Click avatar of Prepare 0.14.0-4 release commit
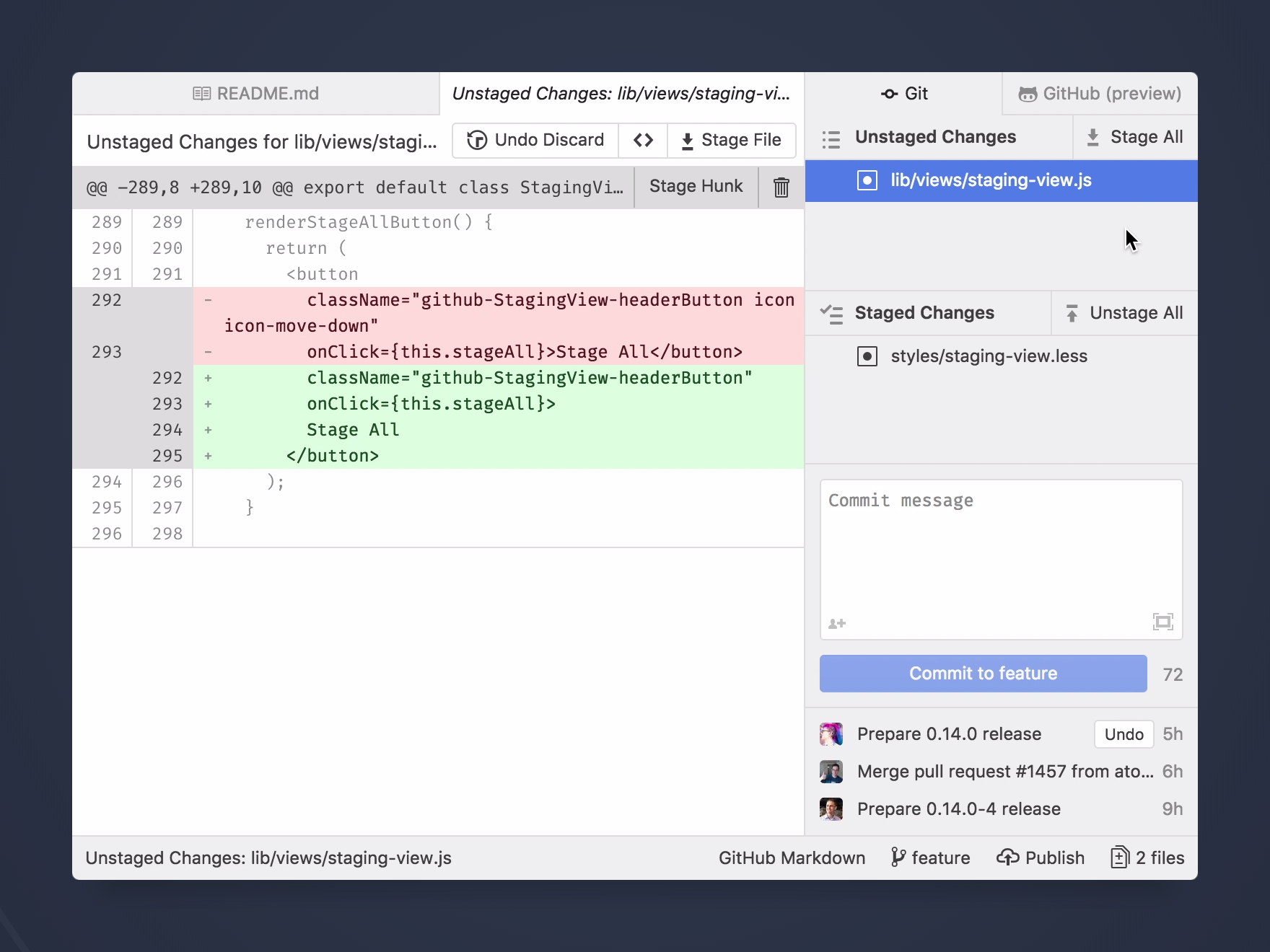The width and height of the screenshot is (1270, 952). (831, 809)
